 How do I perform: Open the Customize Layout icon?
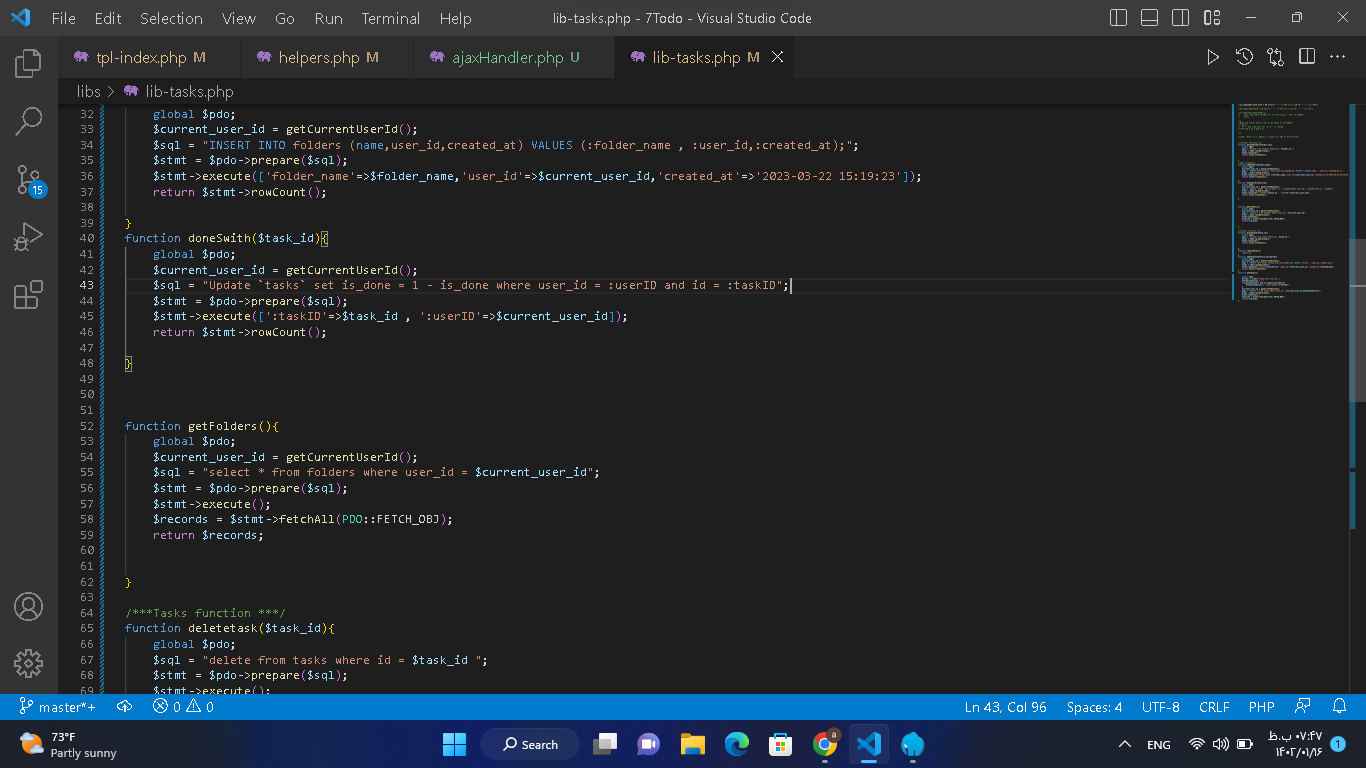(x=1212, y=18)
